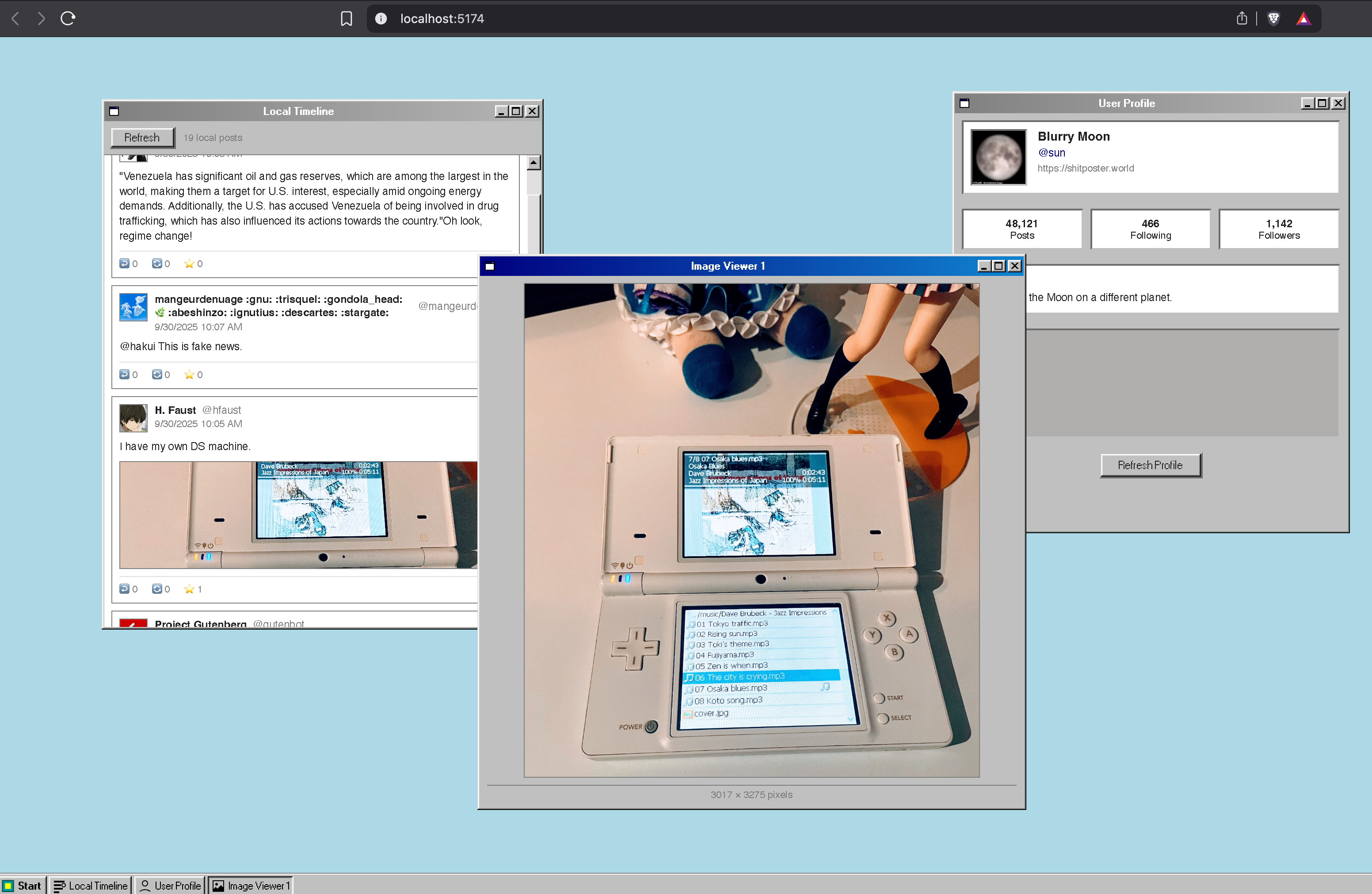This screenshot has width=1372, height=894.
Task: Click reply icon on mangeurdenuage's post
Action: coord(124,374)
